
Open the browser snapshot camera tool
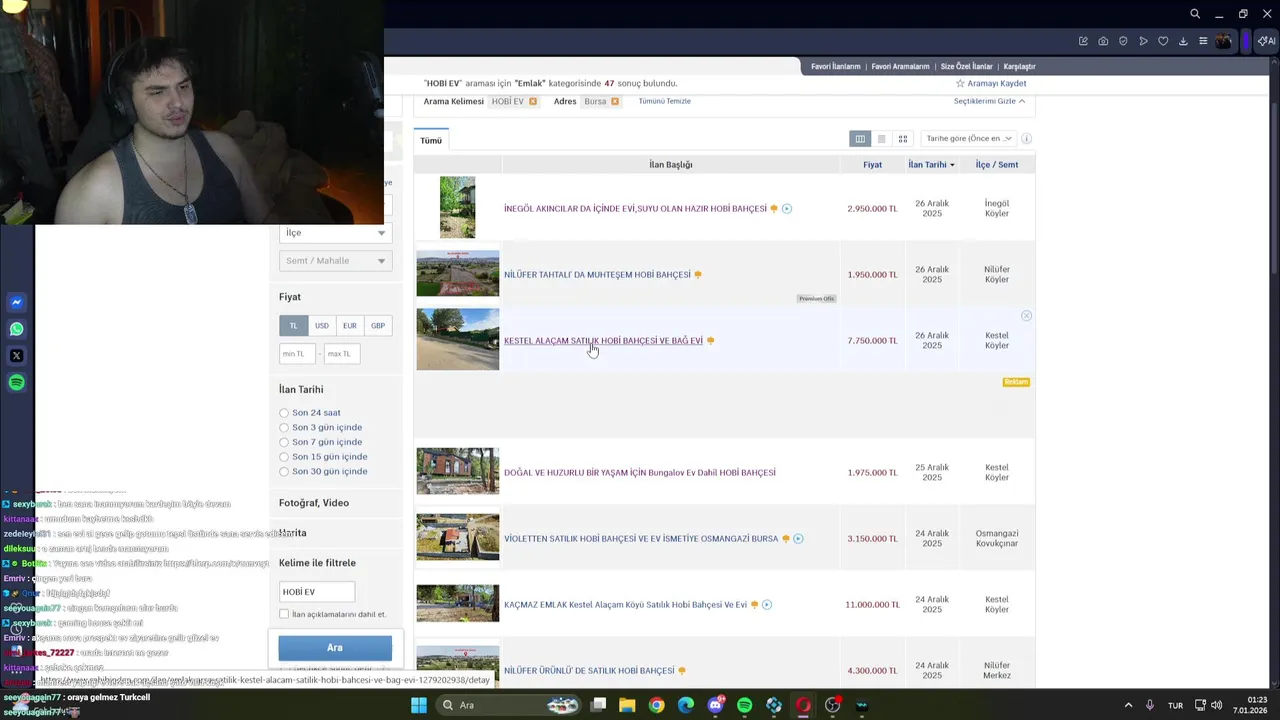pos(1103,41)
